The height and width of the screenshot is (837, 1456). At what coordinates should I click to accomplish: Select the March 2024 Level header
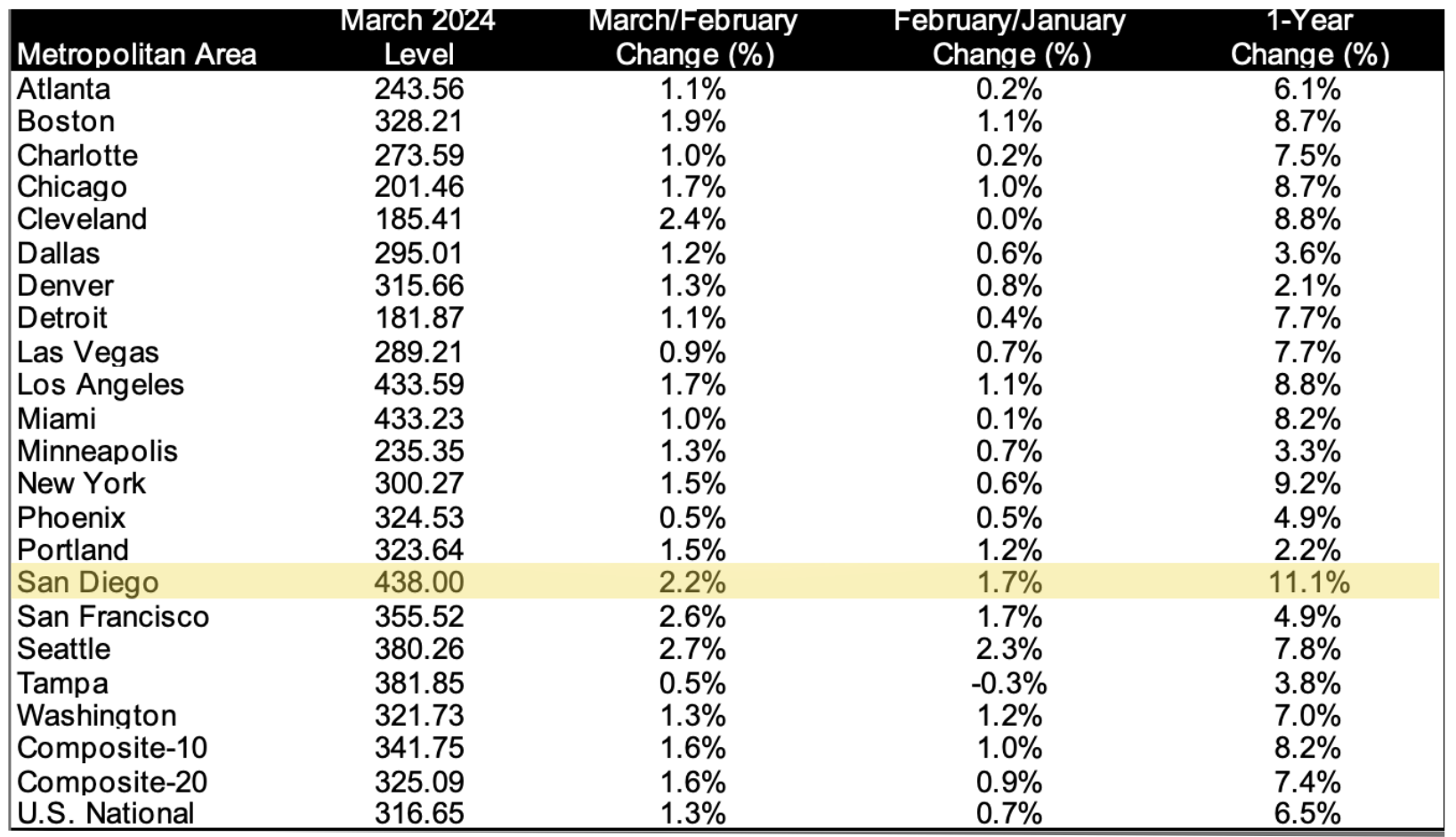click(418, 37)
